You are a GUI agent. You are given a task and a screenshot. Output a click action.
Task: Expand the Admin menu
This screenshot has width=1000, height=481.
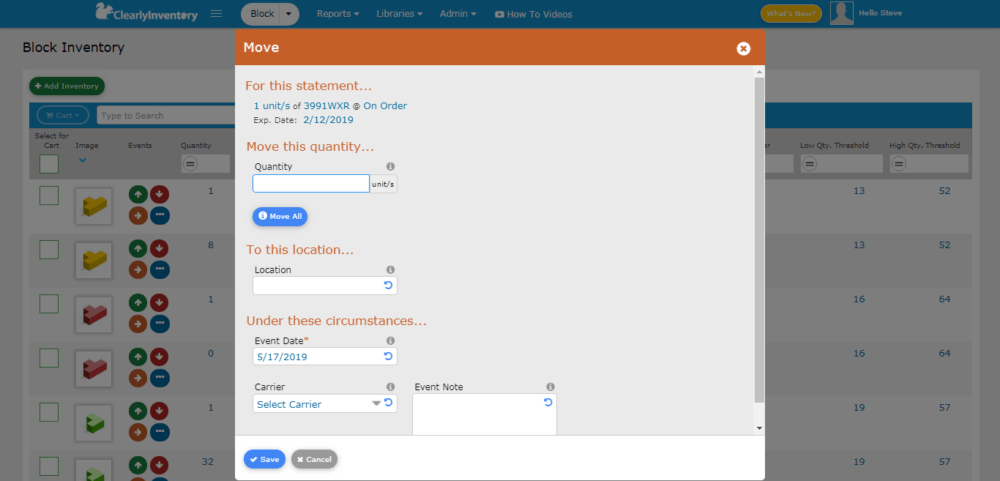tap(458, 13)
